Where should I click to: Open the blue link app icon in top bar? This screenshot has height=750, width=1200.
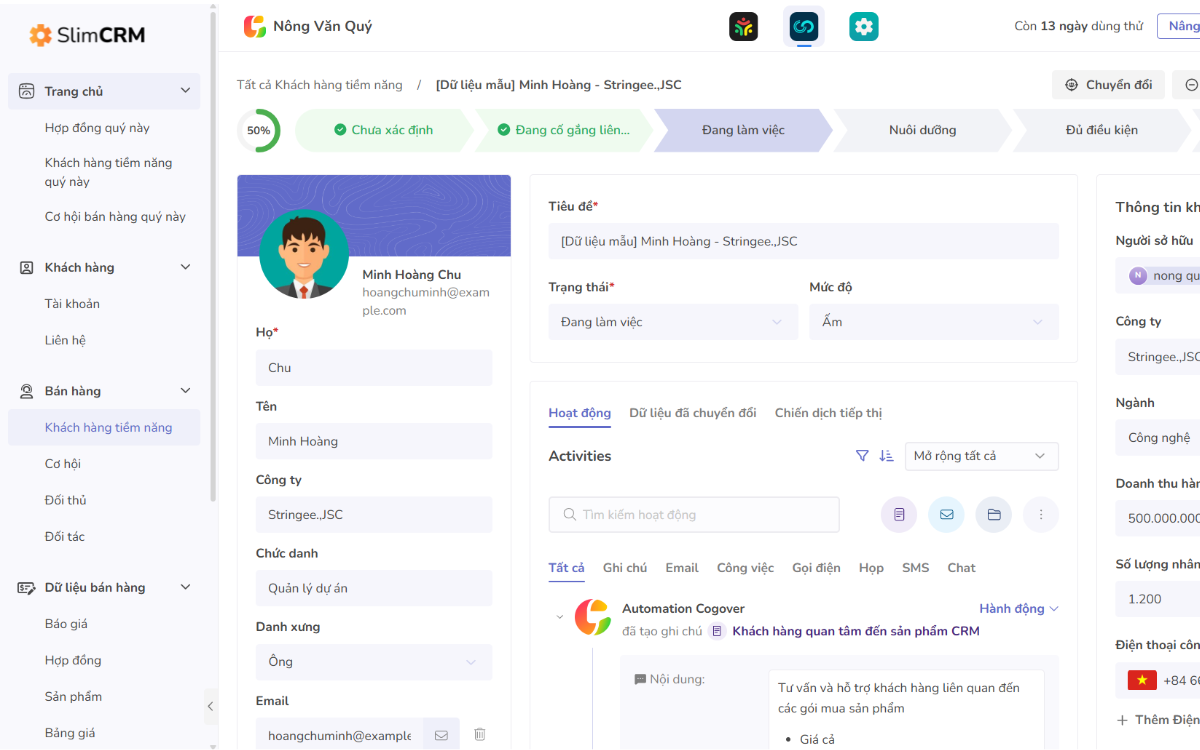(804, 26)
